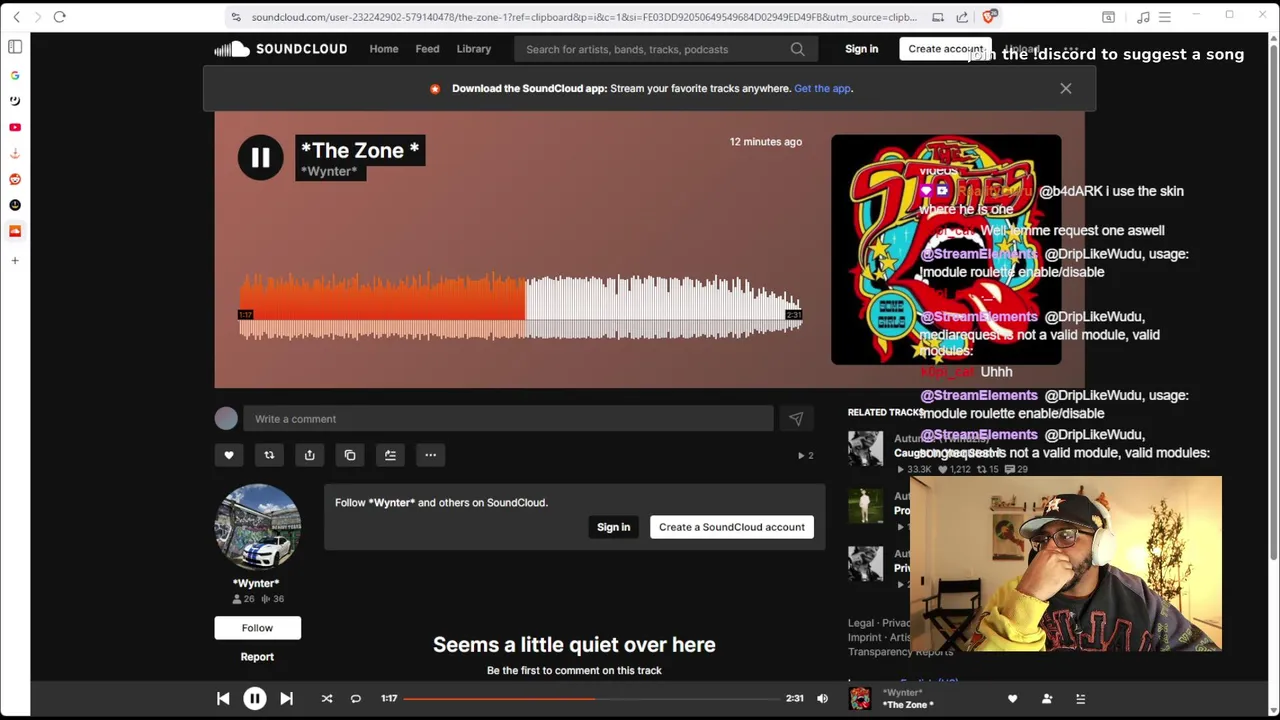Close the download app banner
The height and width of the screenshot is (720, 1280).
1066,88
